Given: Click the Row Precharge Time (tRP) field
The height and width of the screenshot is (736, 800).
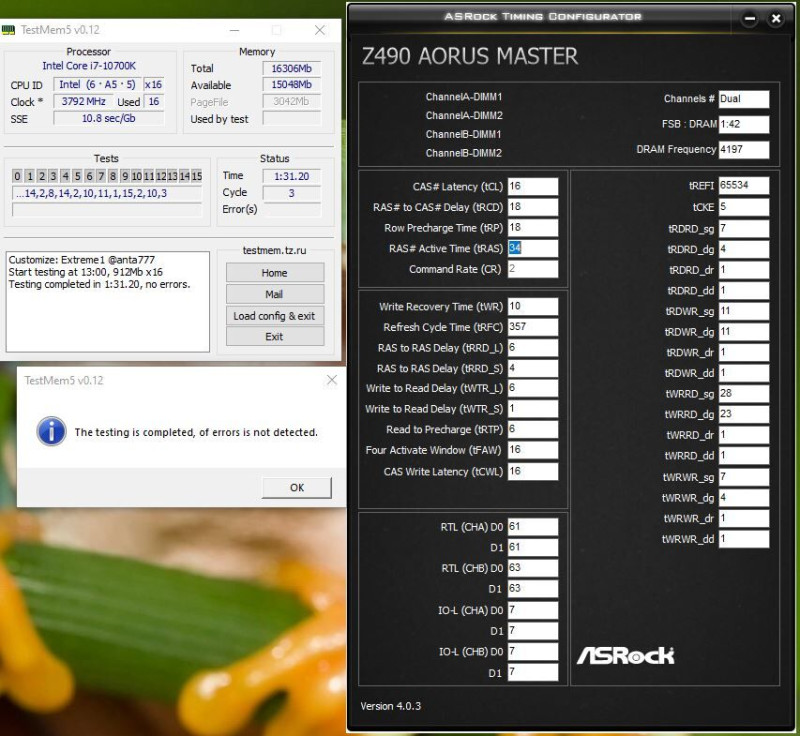Looking at the screenshot, I should pos(533,227).
